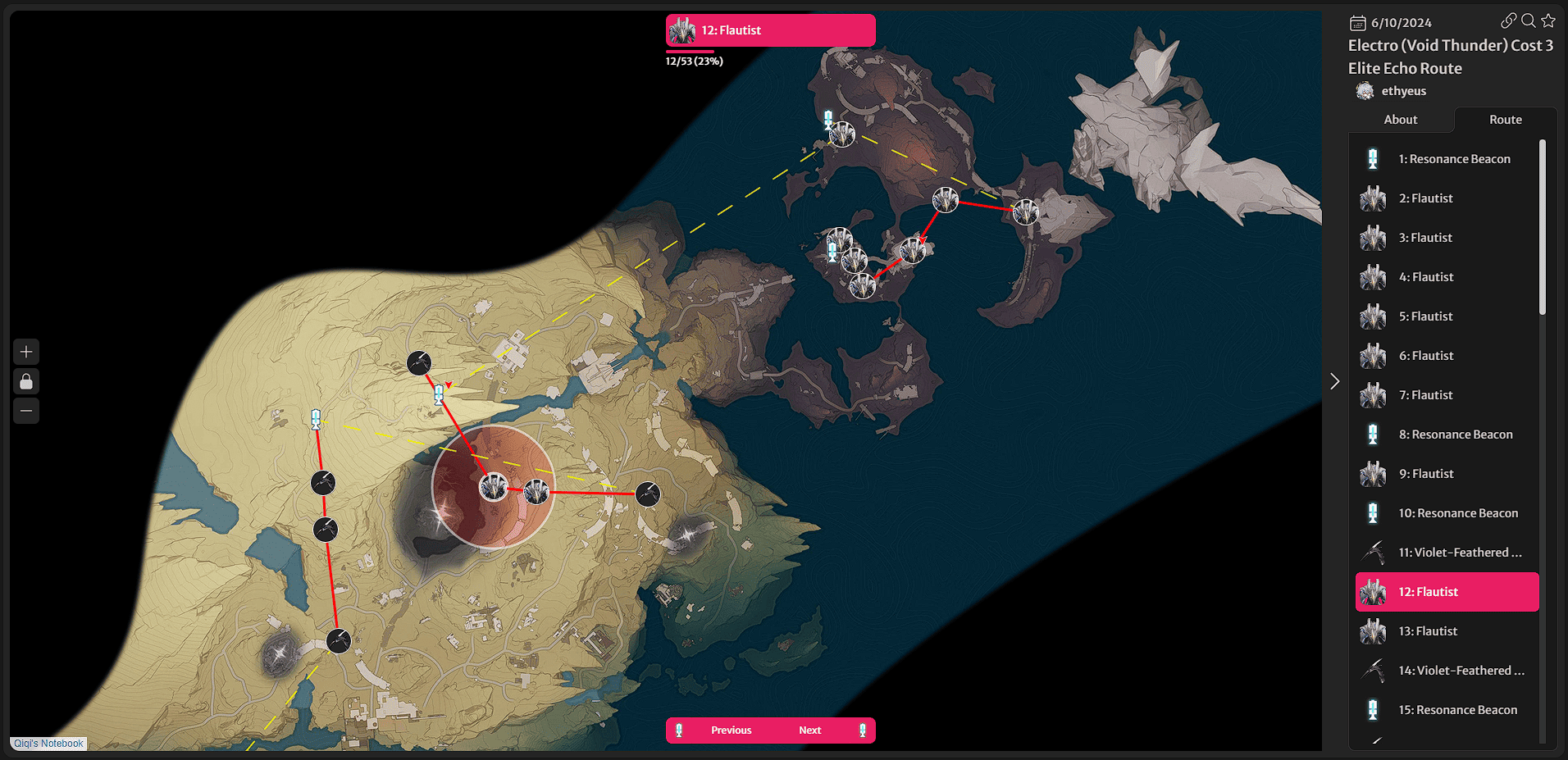Image resolution: width=1568 pixels, height=760 pixels.
Task: Click the route progress bar under the banner
Action: (x=690, y=51)
